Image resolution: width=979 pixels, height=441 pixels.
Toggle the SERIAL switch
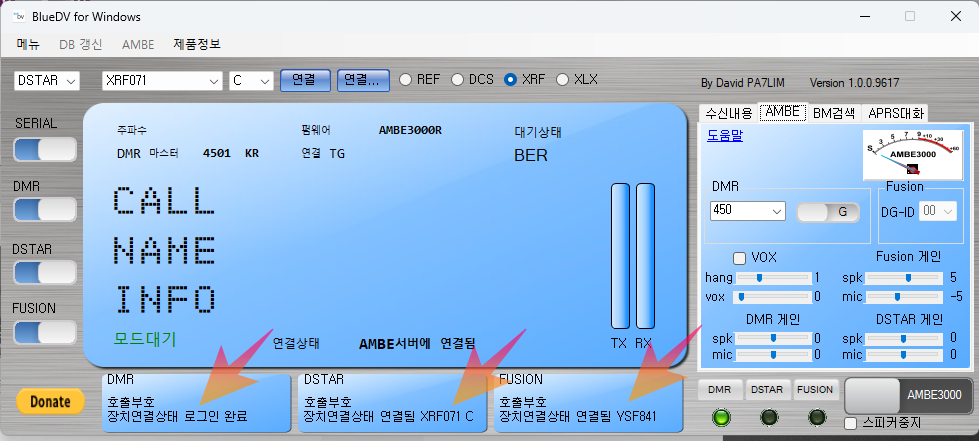pyautogui.click(x=44, y=150)
